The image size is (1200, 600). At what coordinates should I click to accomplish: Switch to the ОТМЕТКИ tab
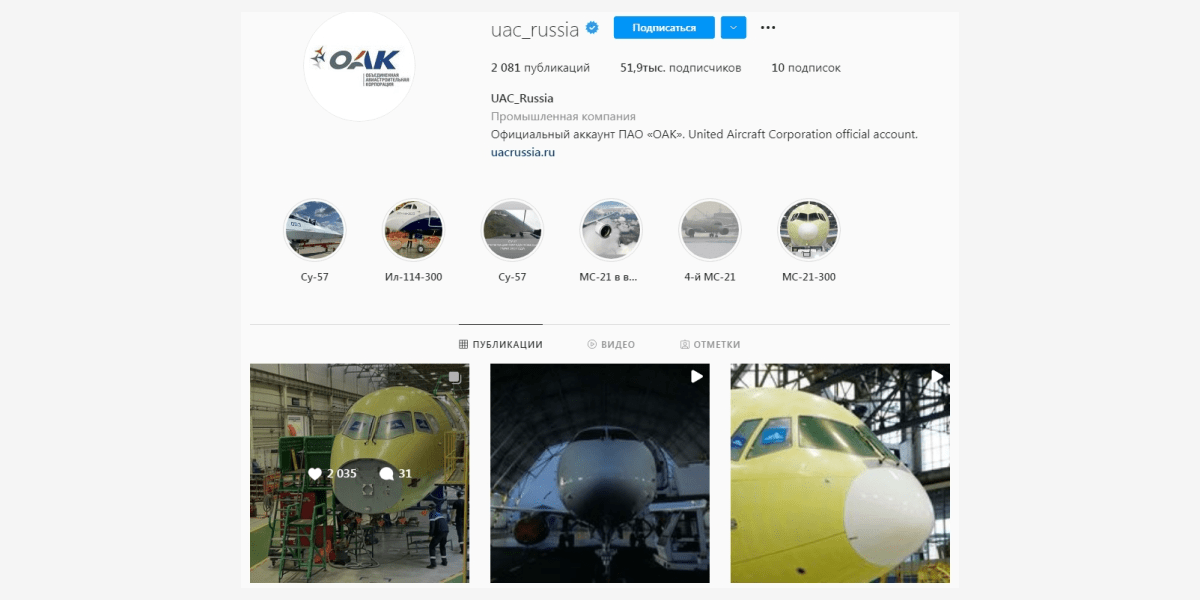(x=710, y=344)
